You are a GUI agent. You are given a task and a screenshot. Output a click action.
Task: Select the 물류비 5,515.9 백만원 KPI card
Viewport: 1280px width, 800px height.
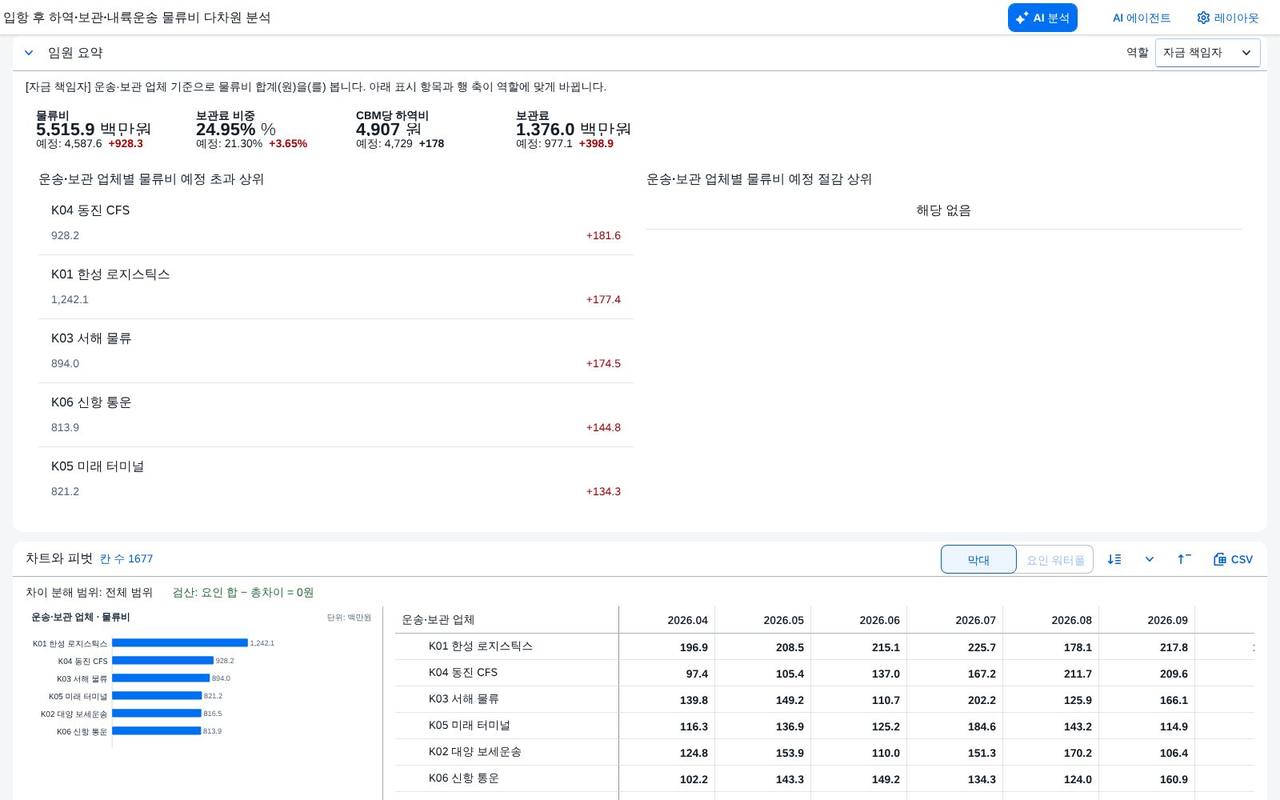pyautogui.click(x=94, y=130)
